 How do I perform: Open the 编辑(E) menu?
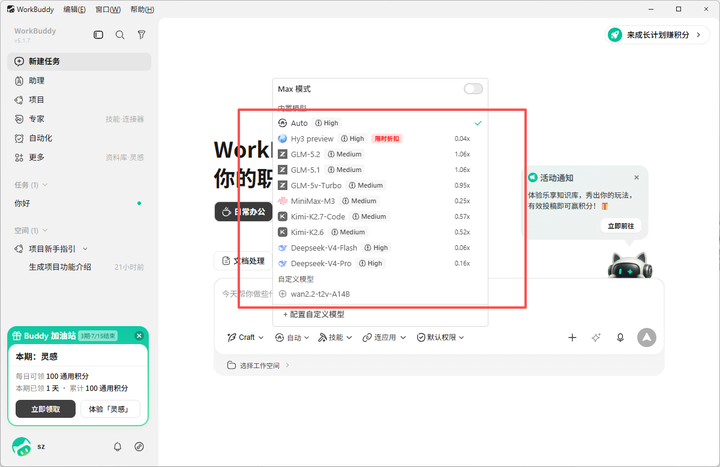[x=74, y=9]
